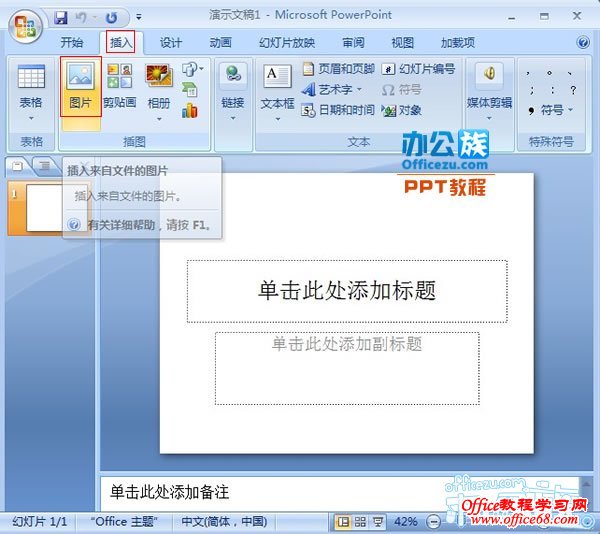Insert an embedded 对象 object
600x534 pixels.
pos(402,110)
